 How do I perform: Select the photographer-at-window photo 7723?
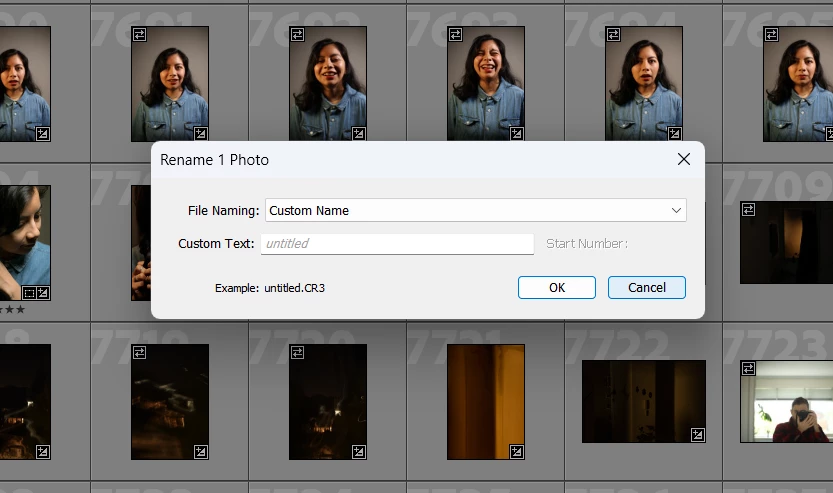coord(786,401)
